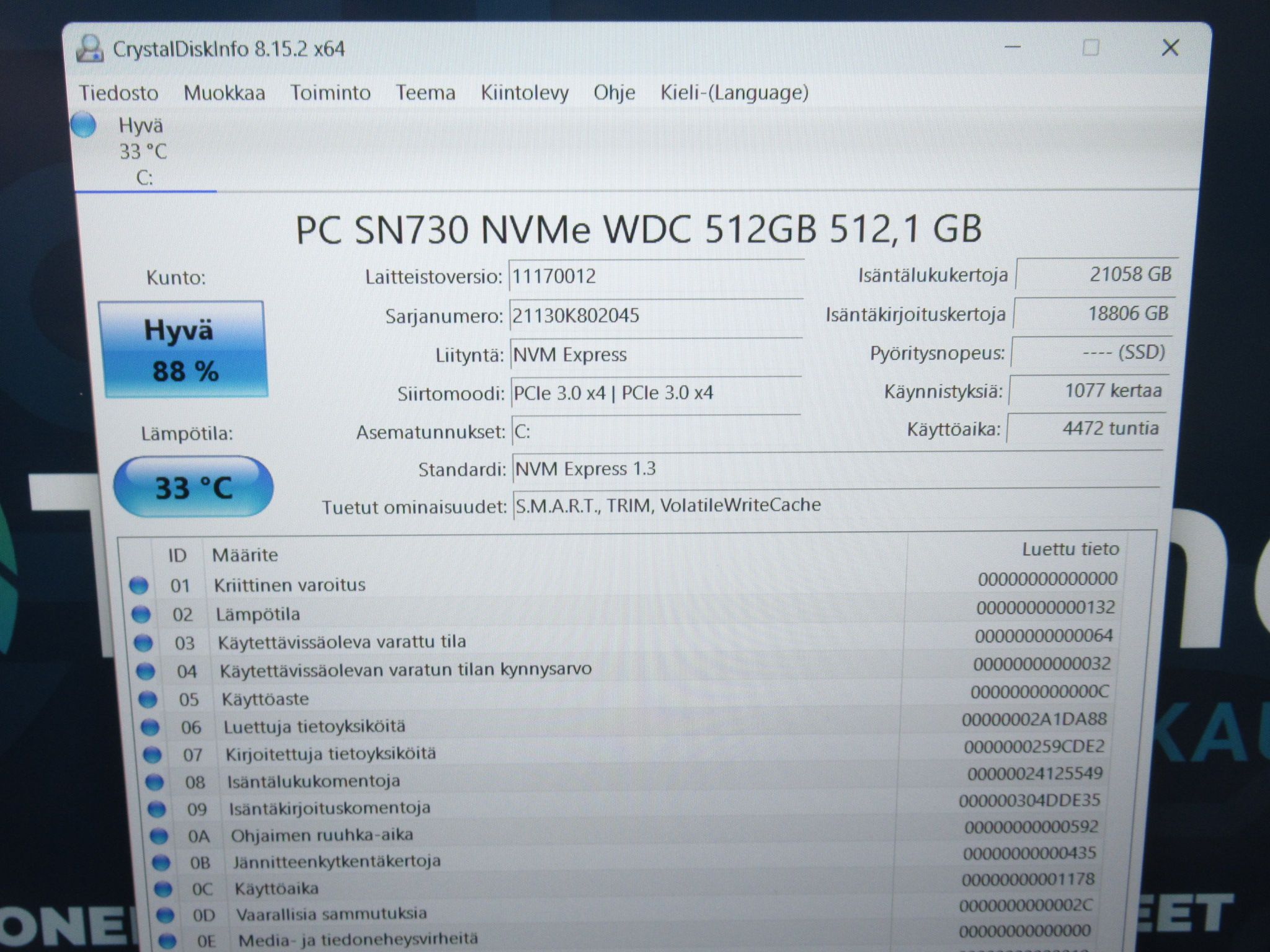Click the 33 °C temperature button
This screenshot has width=1270, height=952.
pyautogui.click(x=193, y=487)
